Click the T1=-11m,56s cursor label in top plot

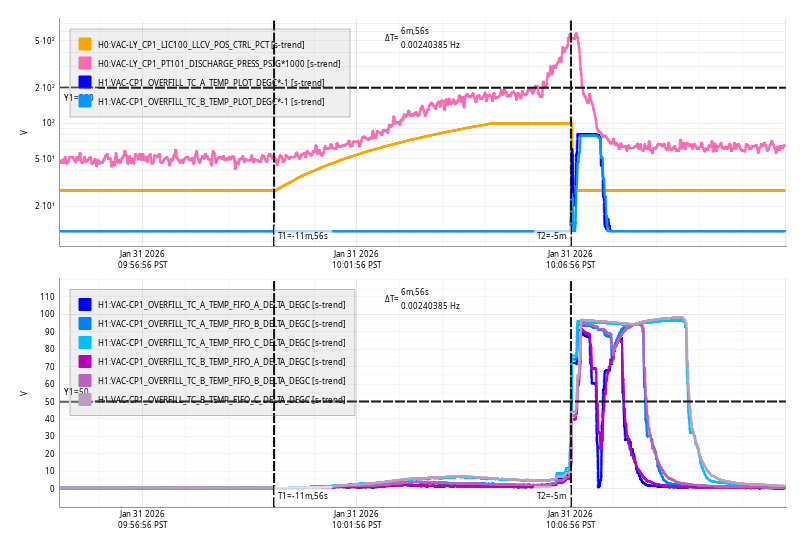[x=302, y=236]
